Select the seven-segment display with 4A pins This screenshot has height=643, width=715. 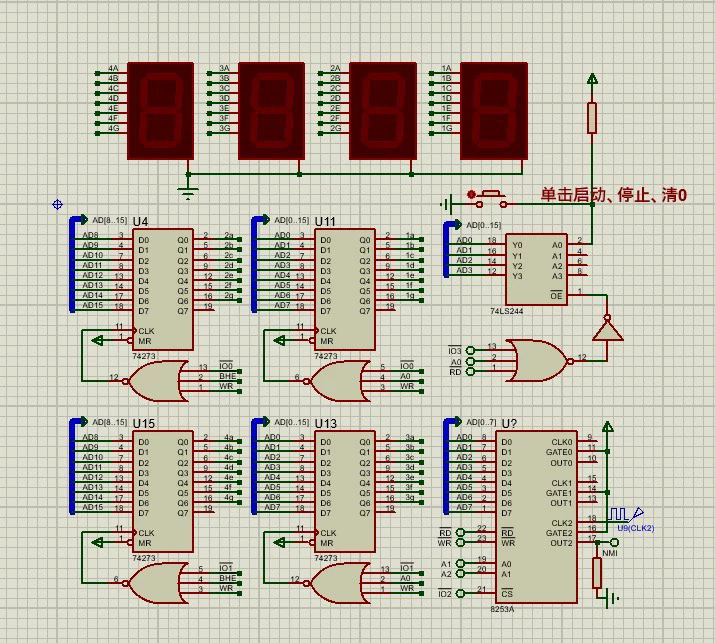pos(161,111)
